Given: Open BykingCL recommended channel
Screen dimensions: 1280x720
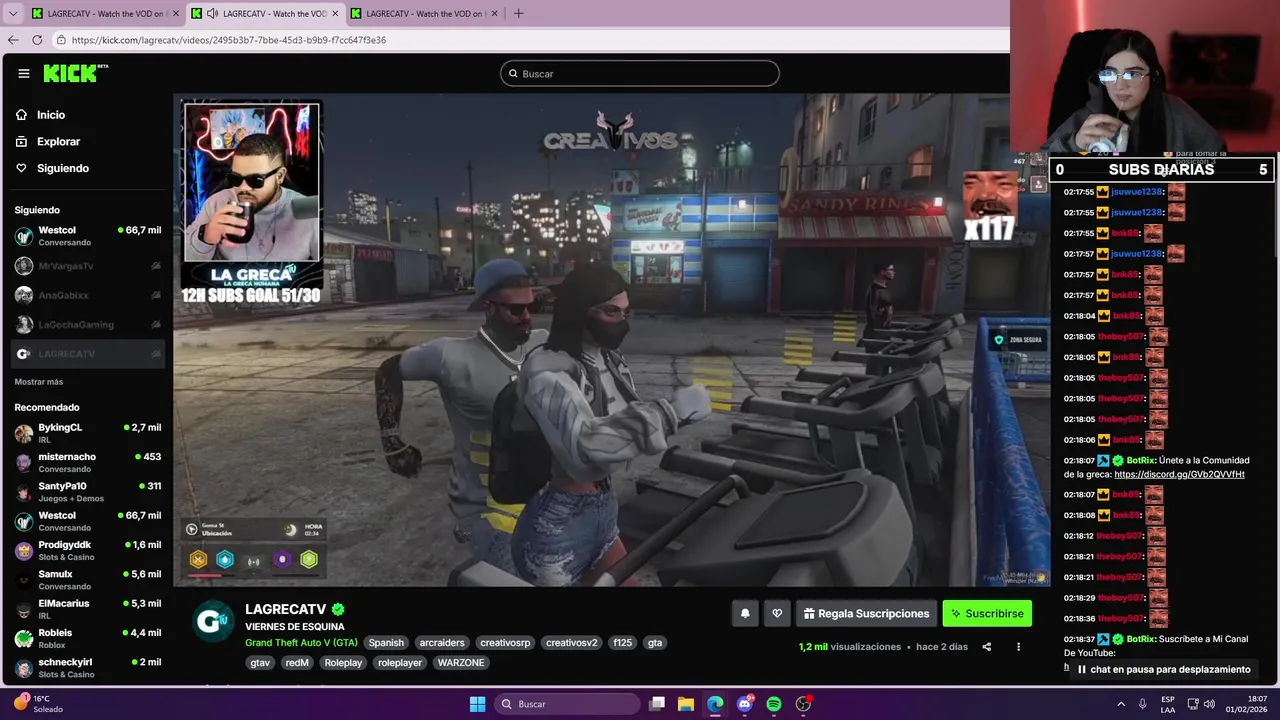Looking at the screenshot, I should pos(88,433).
